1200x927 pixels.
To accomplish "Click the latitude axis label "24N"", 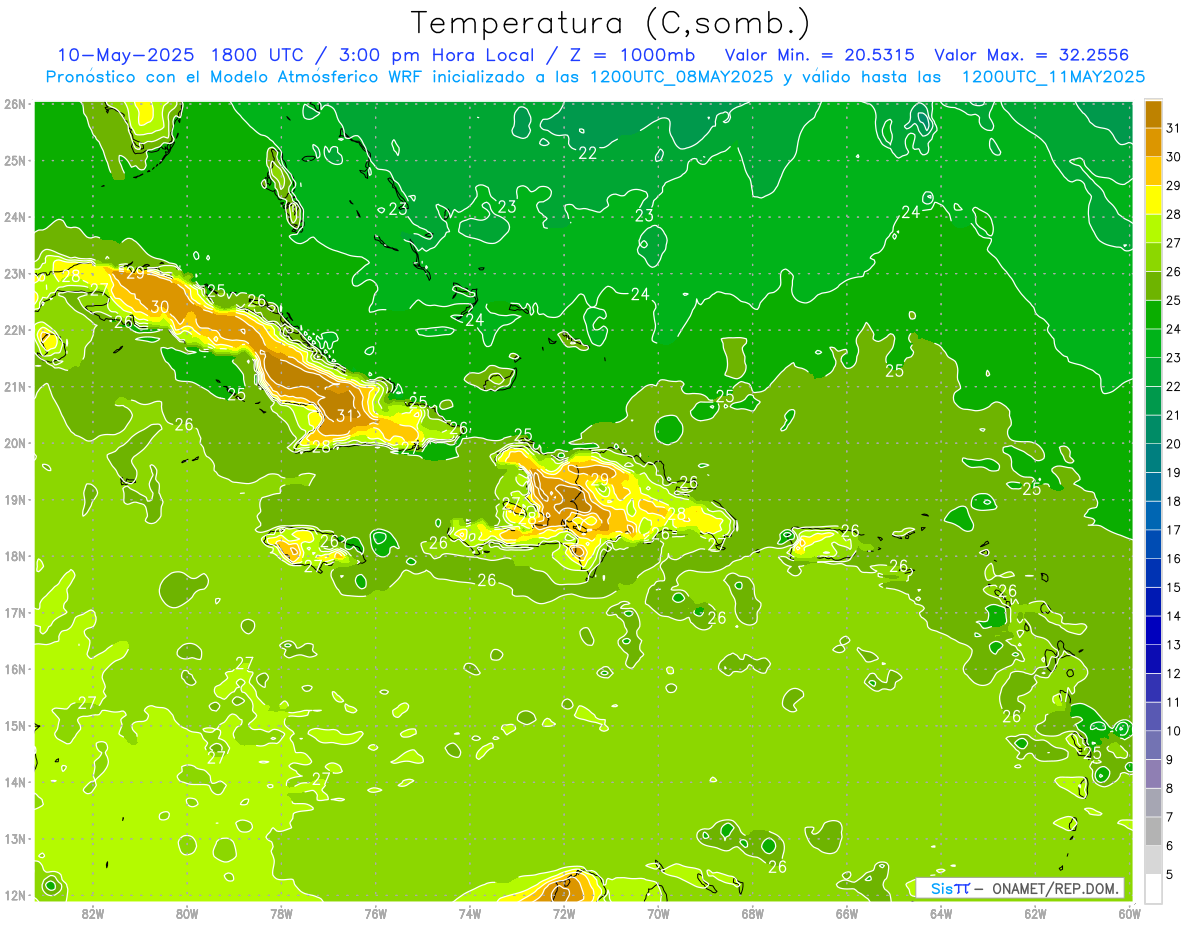I will pos(16,217).
